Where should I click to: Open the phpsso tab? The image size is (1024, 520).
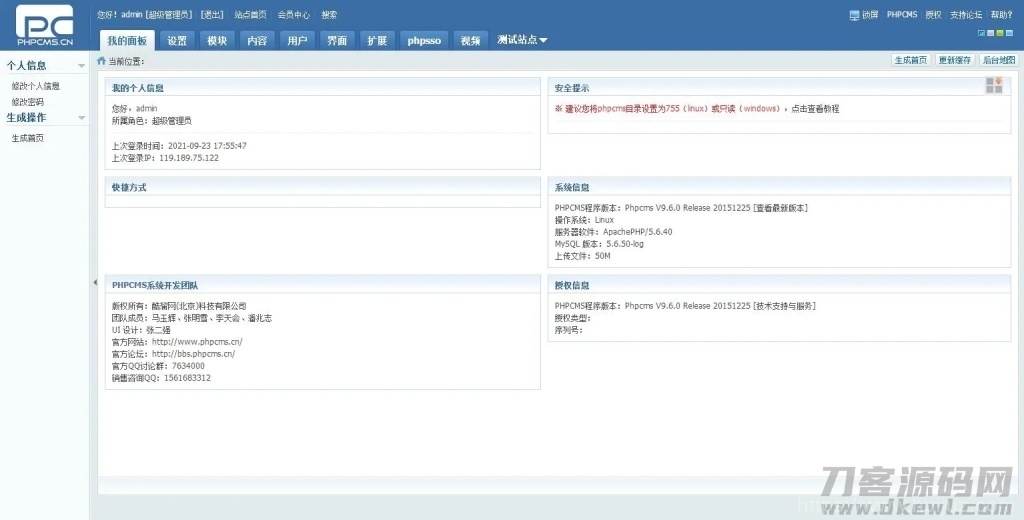click(x=424, y=41)
